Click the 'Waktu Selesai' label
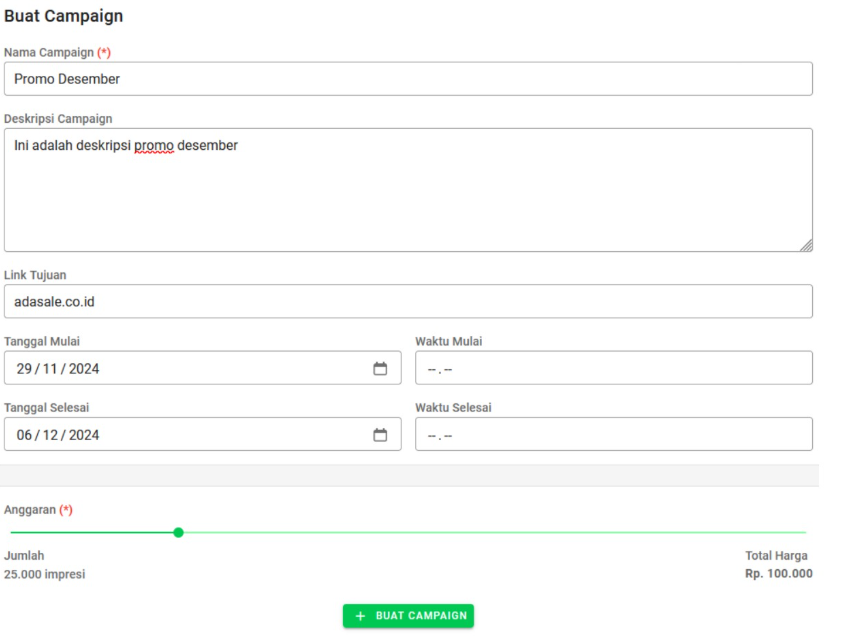 coord(454,408)
